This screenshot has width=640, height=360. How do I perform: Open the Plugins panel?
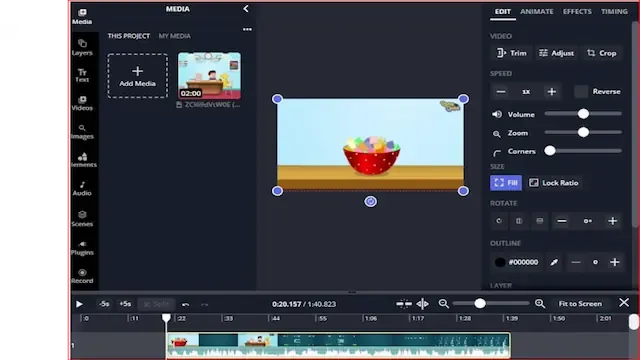pyautogui.click(x=82, y=248)
